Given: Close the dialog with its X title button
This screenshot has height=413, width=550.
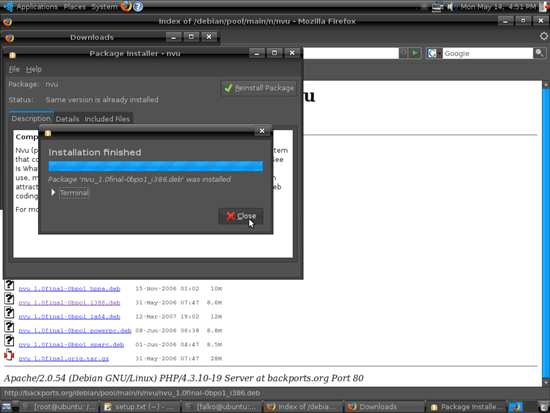Looking at the screenshot, I should coord(262,131).
